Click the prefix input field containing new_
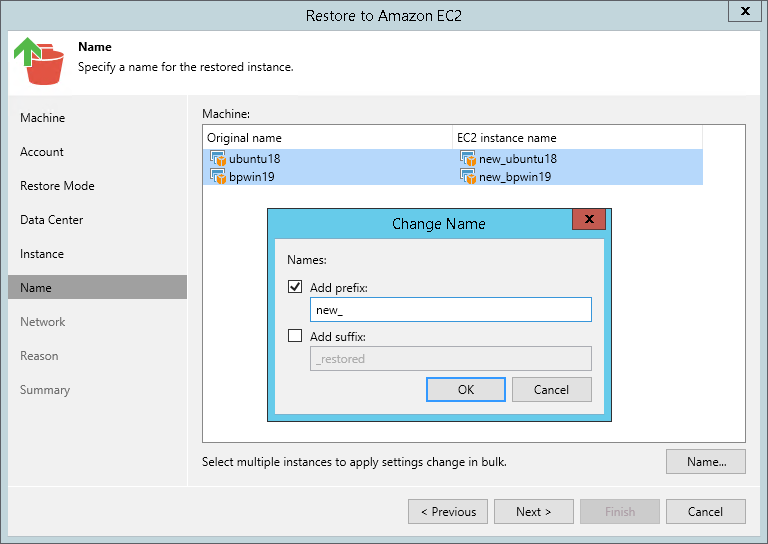The image size is (768, 544). click(451, 309)
